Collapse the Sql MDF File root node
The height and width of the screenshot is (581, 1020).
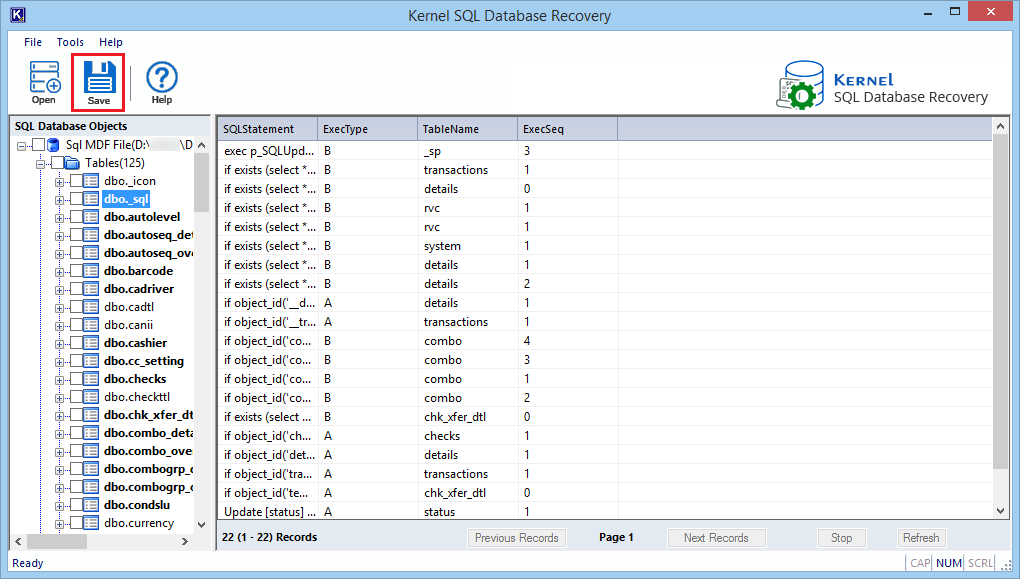[x=21, y=146]
